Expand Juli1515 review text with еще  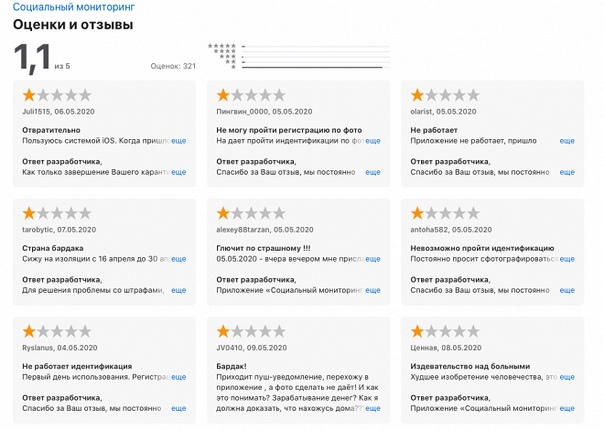(178, 141)
